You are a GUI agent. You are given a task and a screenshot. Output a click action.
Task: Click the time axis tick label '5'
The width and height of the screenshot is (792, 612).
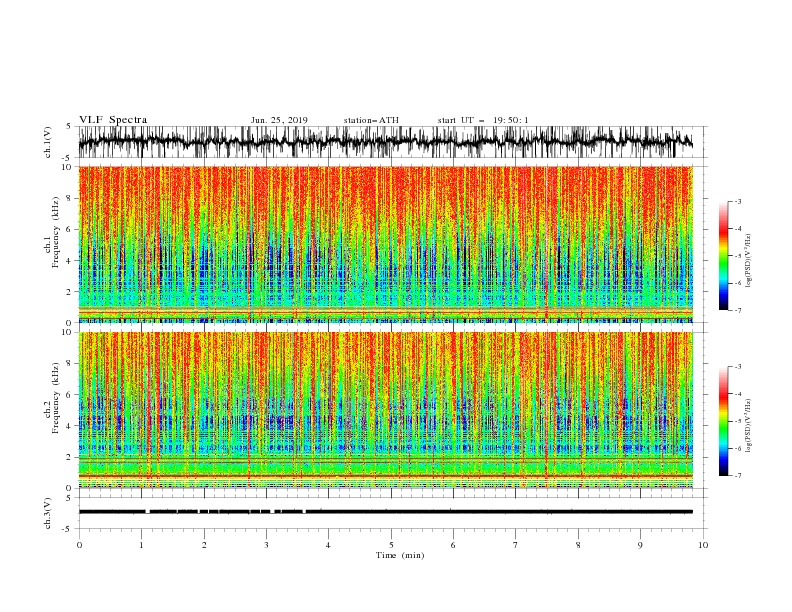click(x=391, y=545)
